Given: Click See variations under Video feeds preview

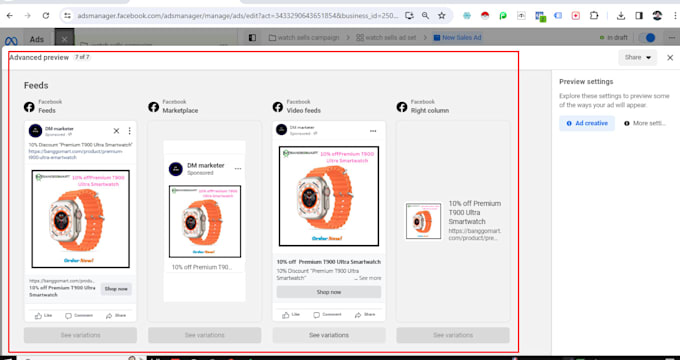Looking at the screenshot, I should click(329, 335).
